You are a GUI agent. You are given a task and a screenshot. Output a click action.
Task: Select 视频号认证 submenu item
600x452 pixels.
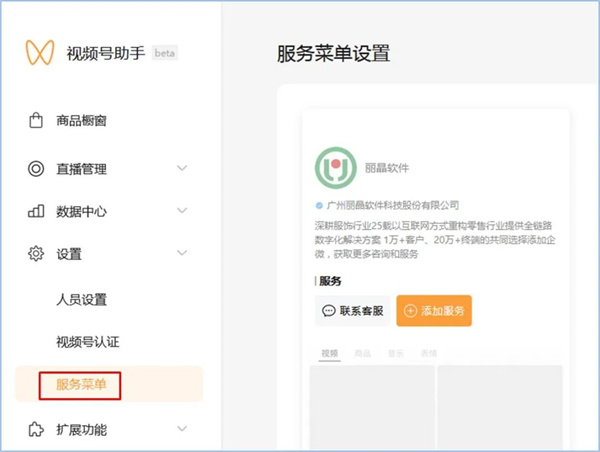(88, 342)
